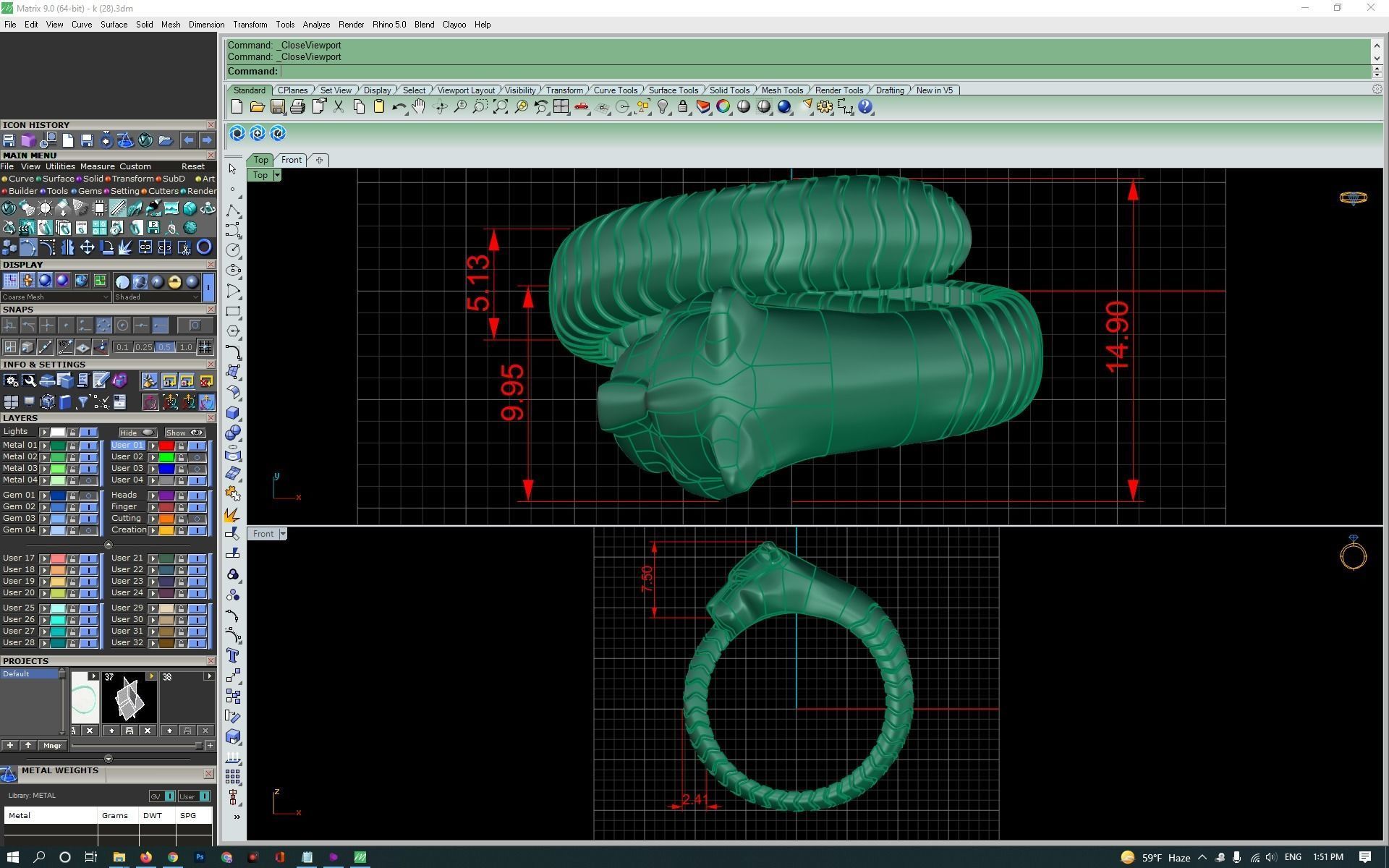Screen dimensions: 1389x868
Task: Select the Rectangle tool in side toolbar
Action: pos(233,312)
